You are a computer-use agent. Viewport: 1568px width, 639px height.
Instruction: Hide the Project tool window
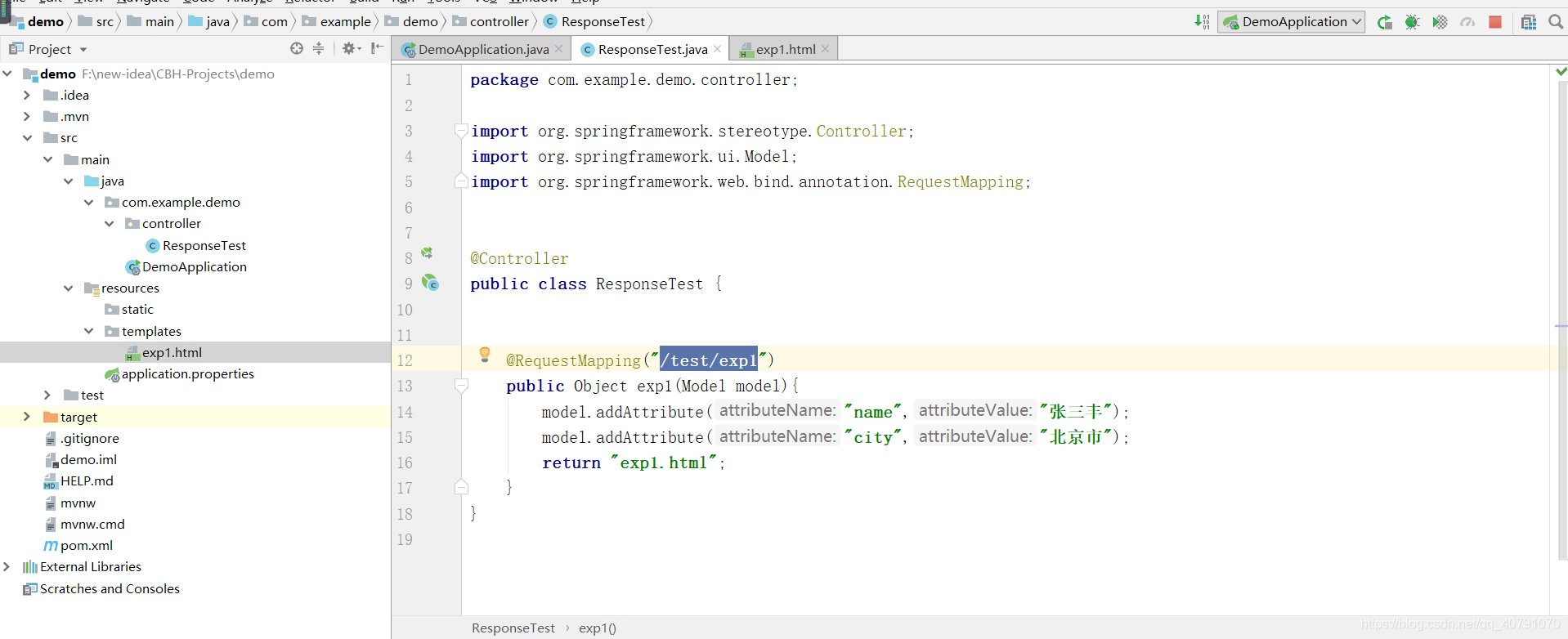377,49
